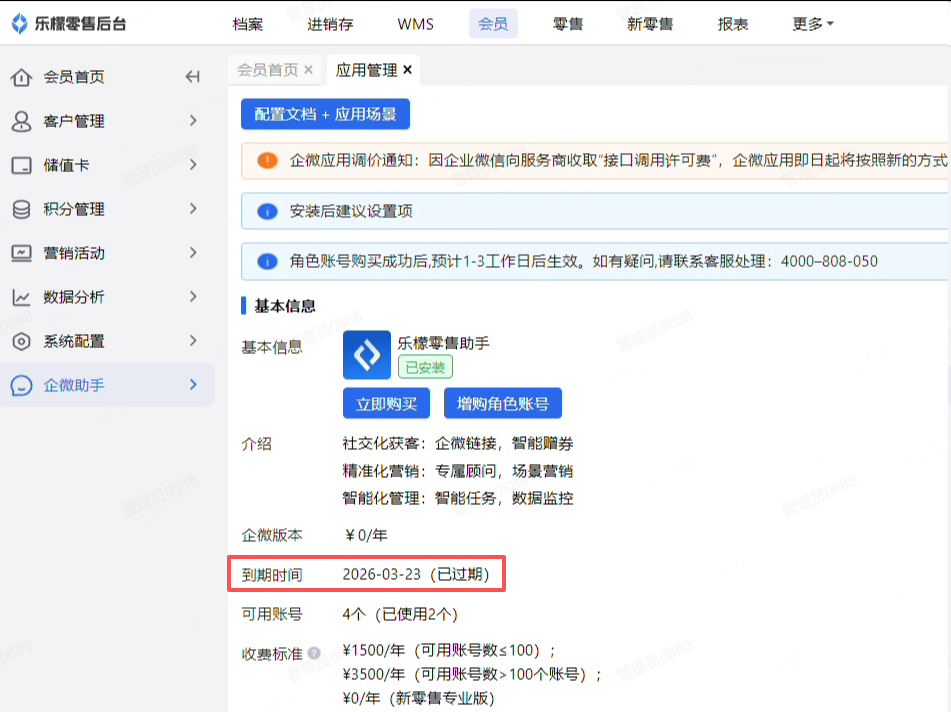
Task: Click the 企微应用调价通知 notice text
Action: [x=619, y=161]
